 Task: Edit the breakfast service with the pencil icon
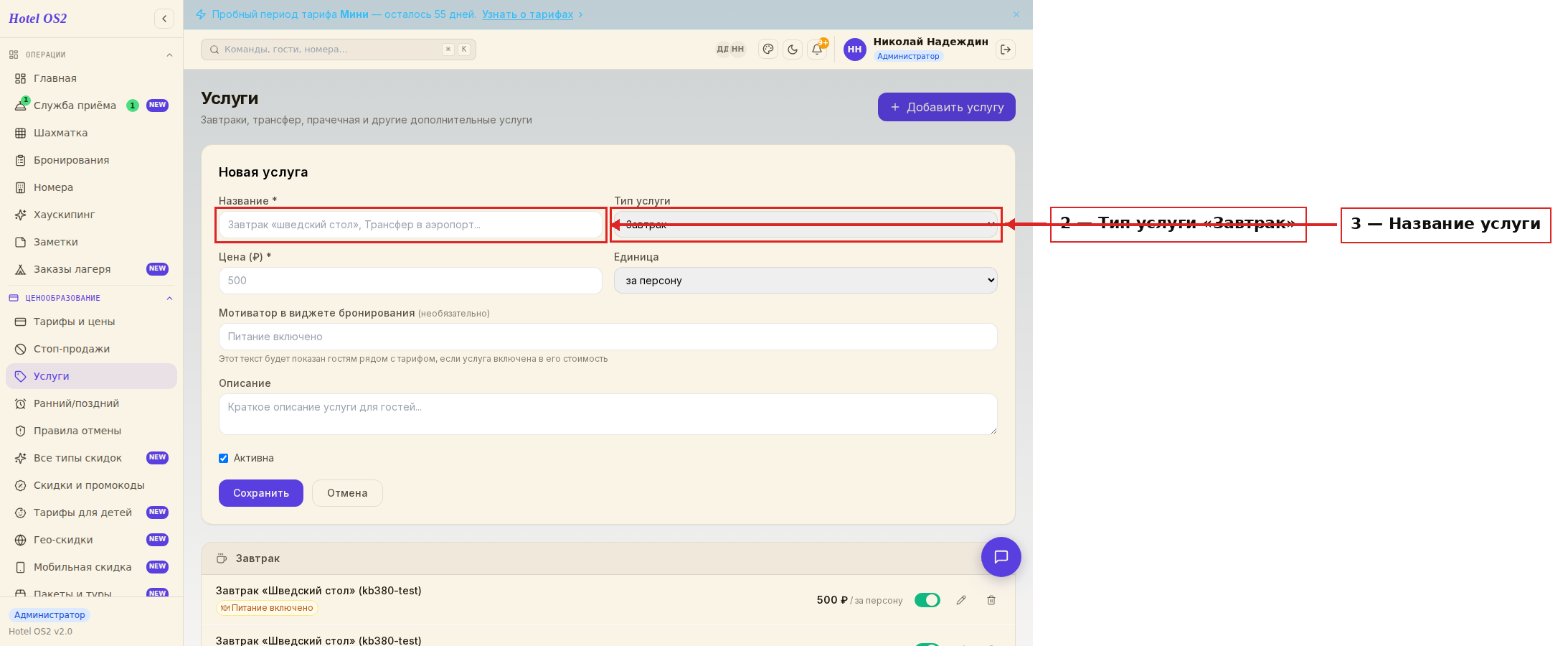(x=961, y=600)
